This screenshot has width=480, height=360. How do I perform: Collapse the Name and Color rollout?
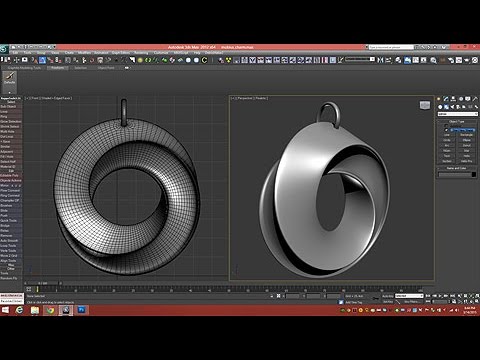click(456, 168)
